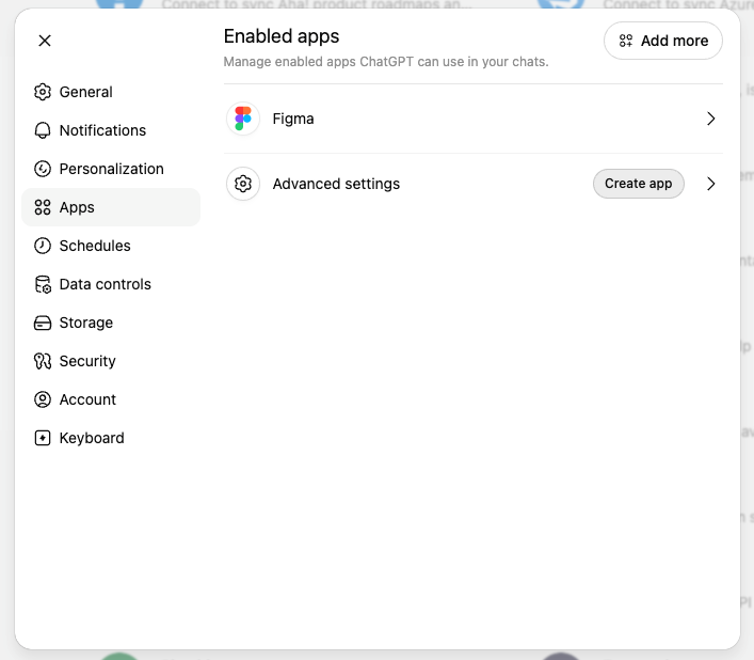This screenshot has height=660, width=754.
Task: Click the Notifications bell icon
Action: tap(42, 130)
